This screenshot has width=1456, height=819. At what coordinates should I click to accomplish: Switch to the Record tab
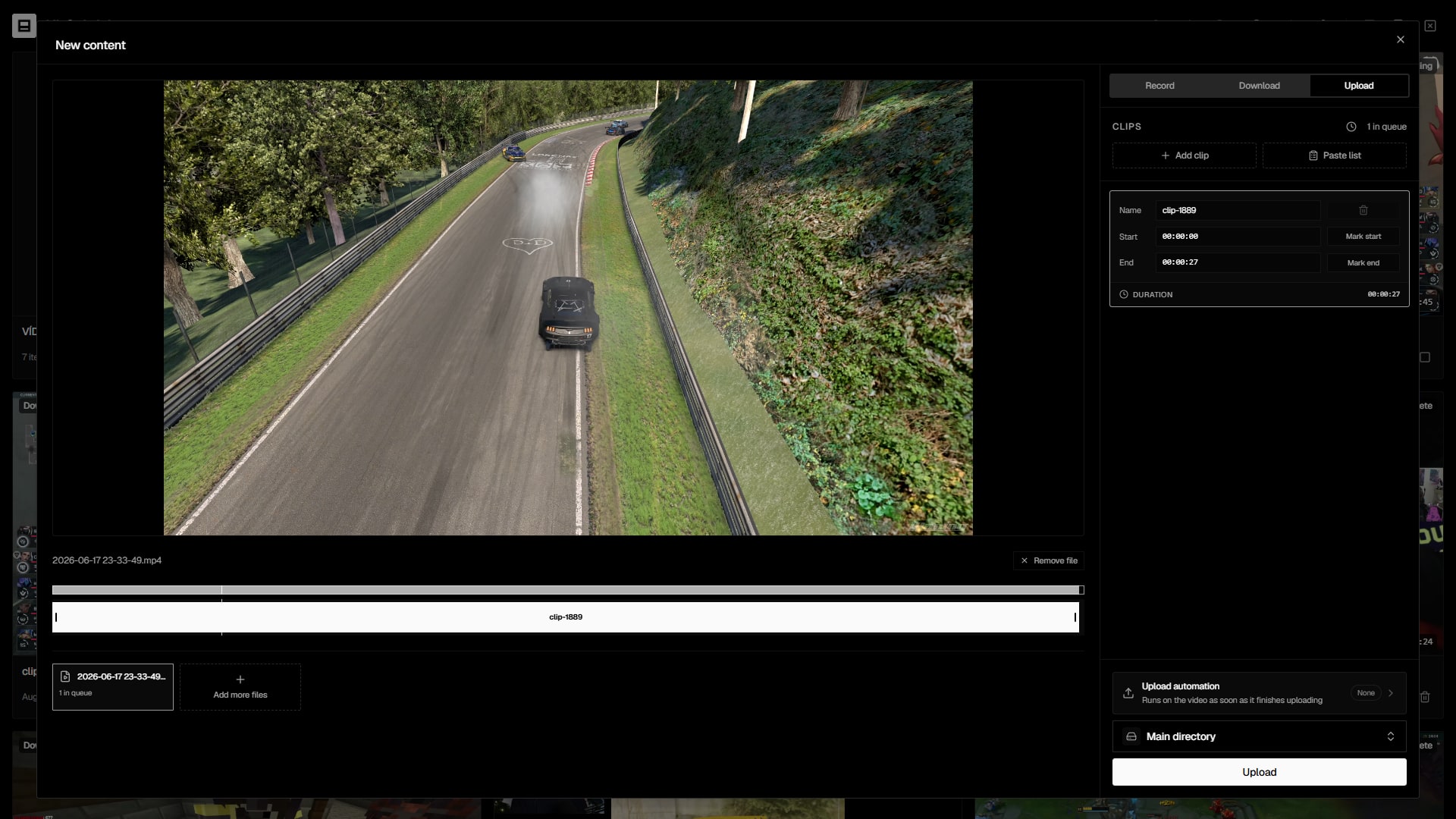click(x=1159, y=86)
